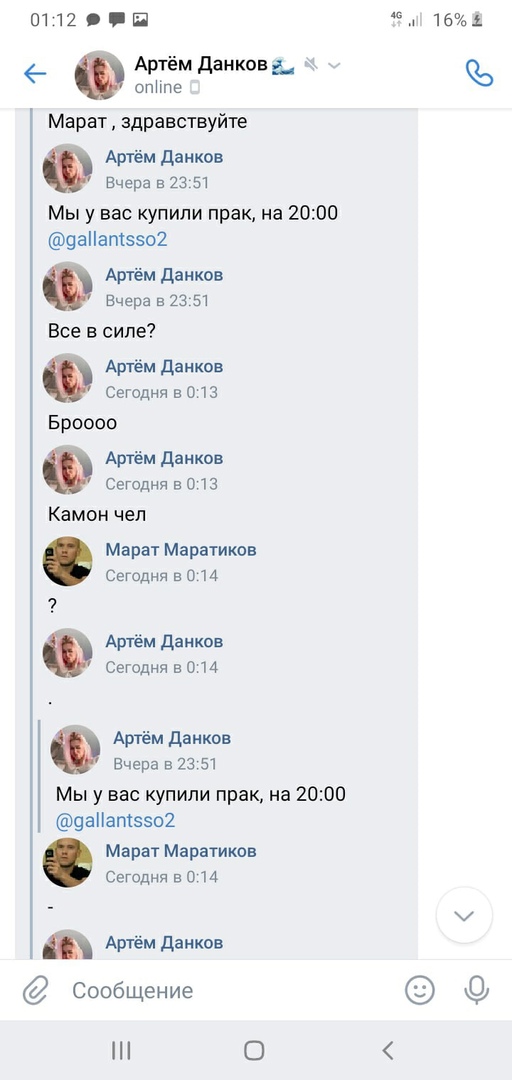
Task: Tap the Android home button
Action: [254, 1050]
